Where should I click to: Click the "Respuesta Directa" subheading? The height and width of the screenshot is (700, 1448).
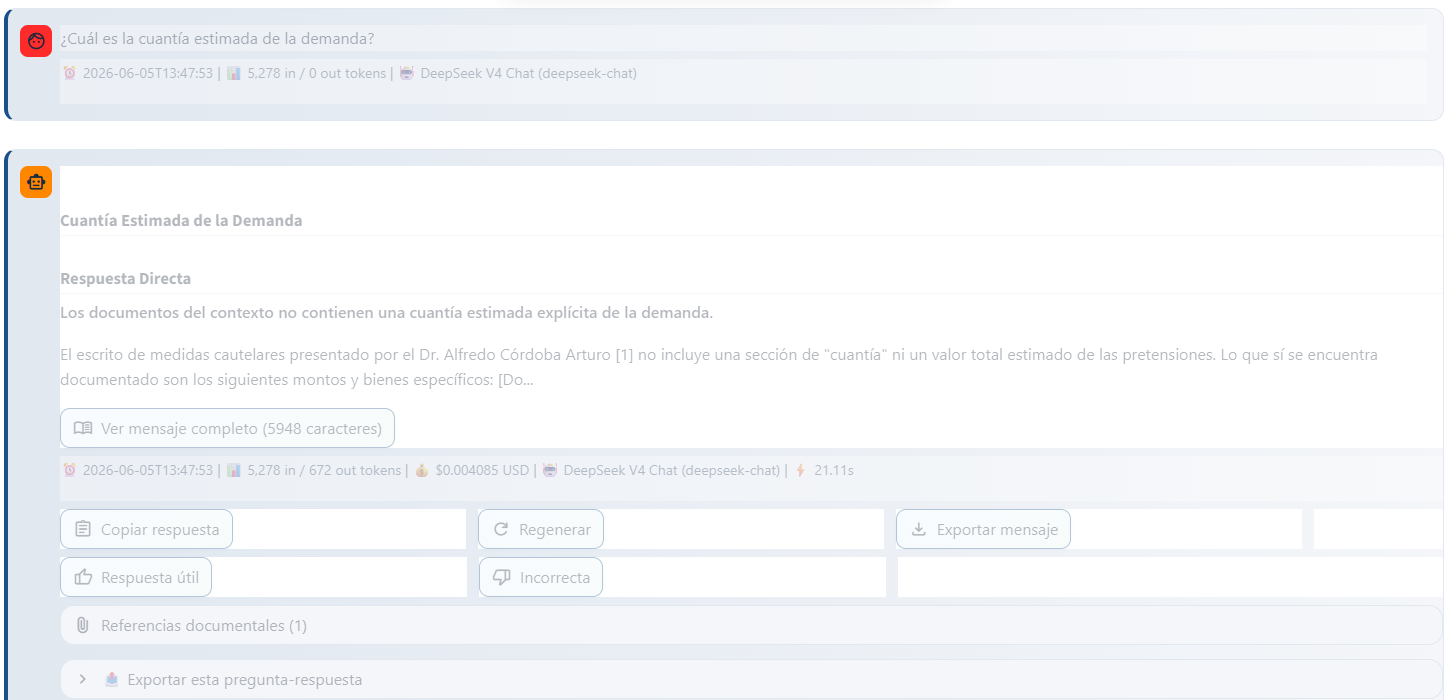[125, 278]
